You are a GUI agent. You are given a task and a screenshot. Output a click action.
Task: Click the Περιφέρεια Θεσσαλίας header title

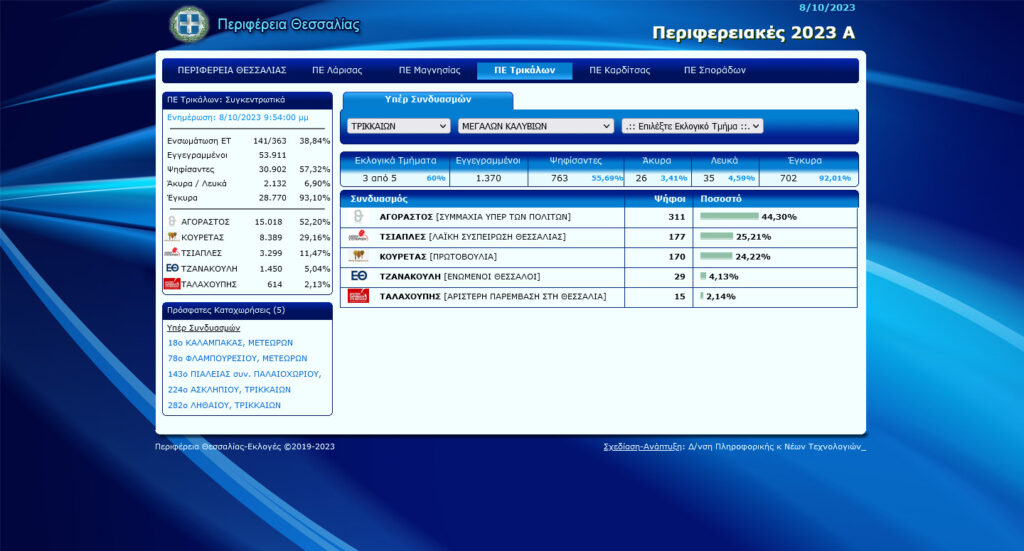click(x=289, y=25)
